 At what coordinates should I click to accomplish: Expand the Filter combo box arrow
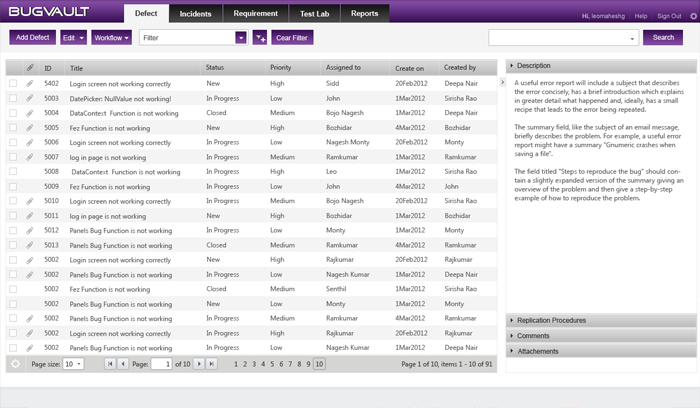(240, 37)
